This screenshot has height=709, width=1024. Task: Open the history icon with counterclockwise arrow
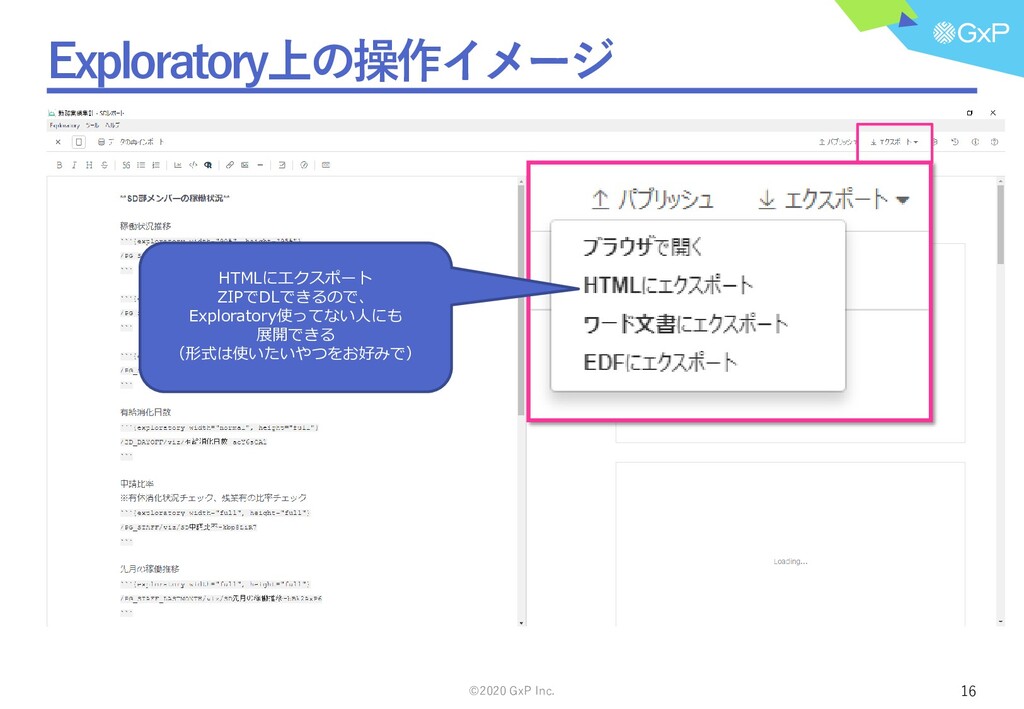click(x=955, y=142)
